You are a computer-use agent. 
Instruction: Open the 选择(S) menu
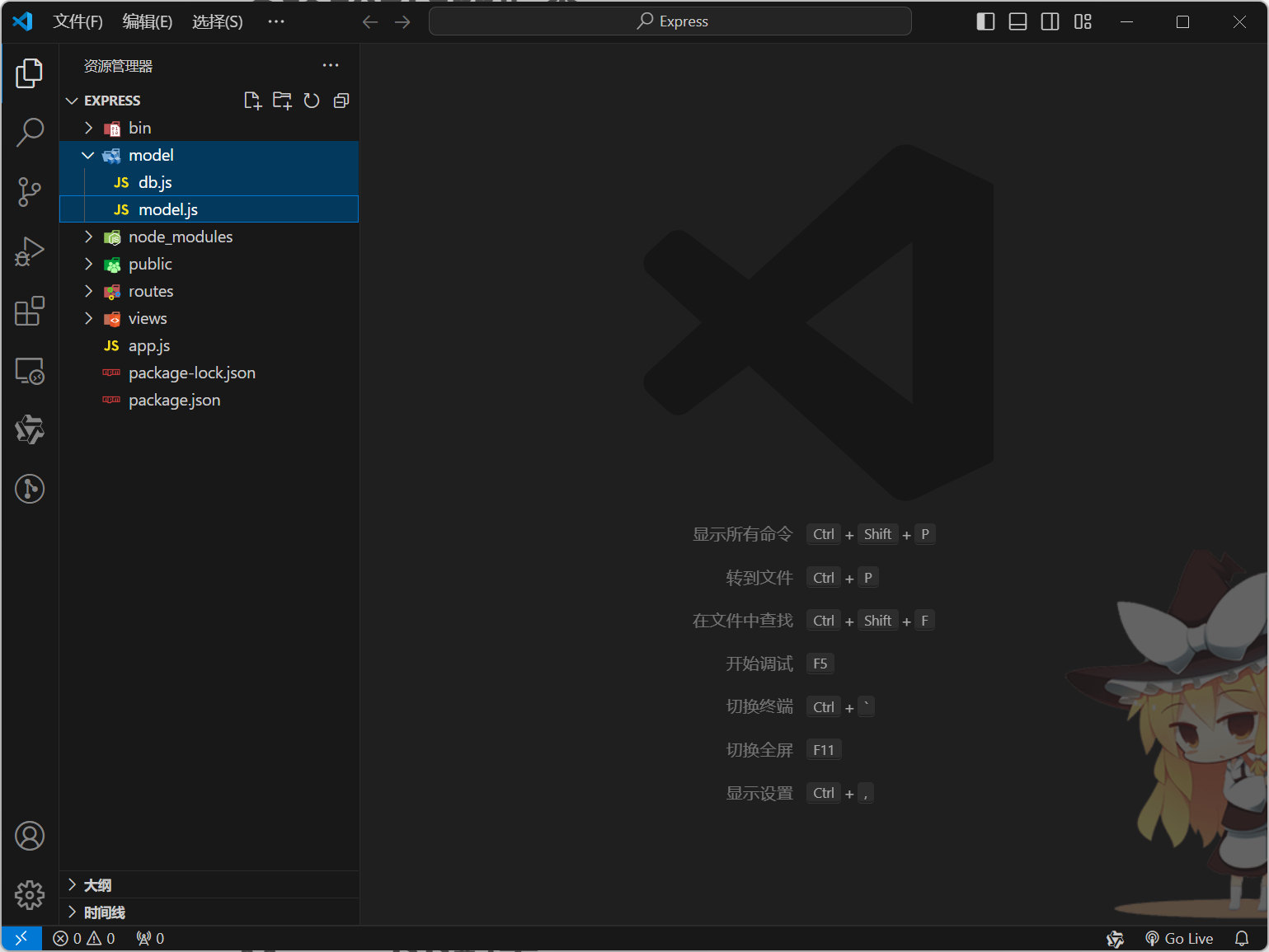point(218,21)
